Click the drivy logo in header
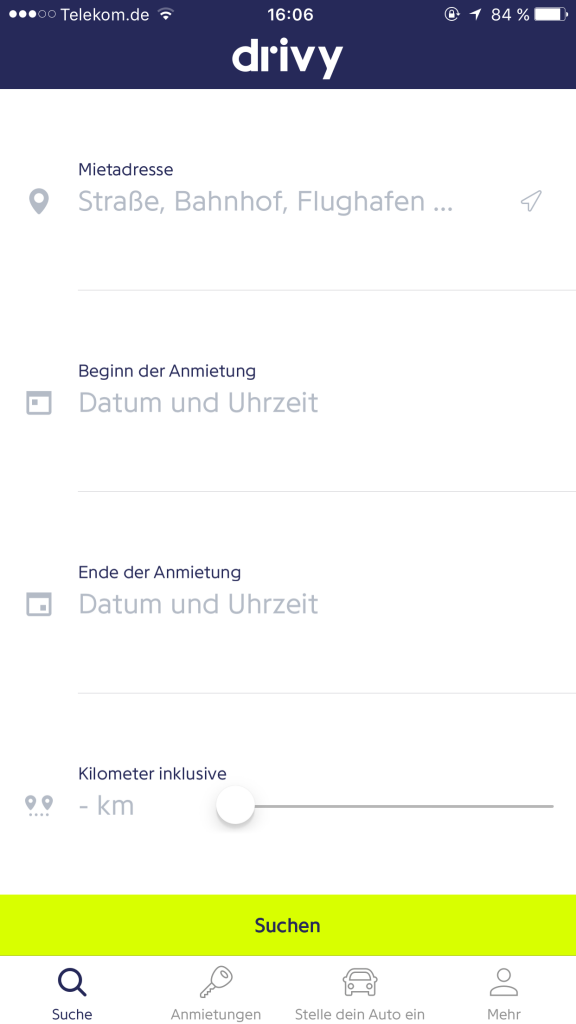 pyautogui.click(x=287, y=57)
